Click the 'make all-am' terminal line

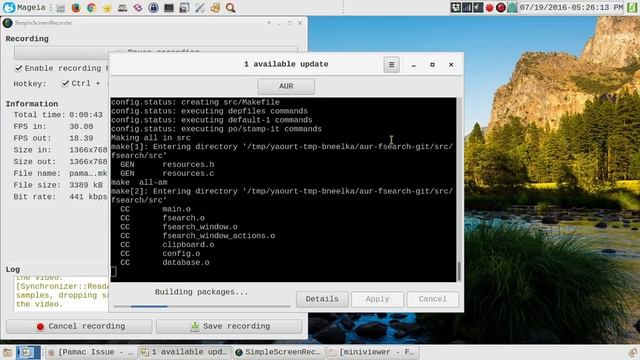pos(139,182)
